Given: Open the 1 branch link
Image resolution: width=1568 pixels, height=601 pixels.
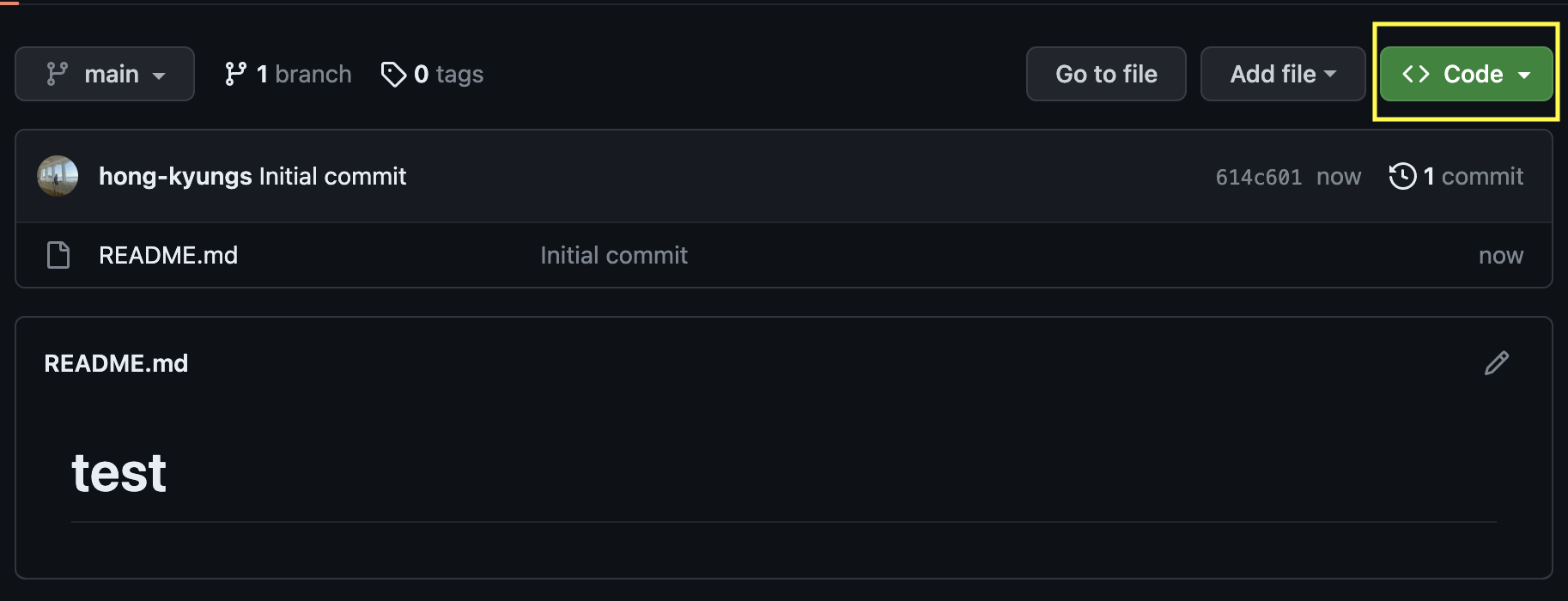Looking at the screenshot, I should tap(289, 74).
